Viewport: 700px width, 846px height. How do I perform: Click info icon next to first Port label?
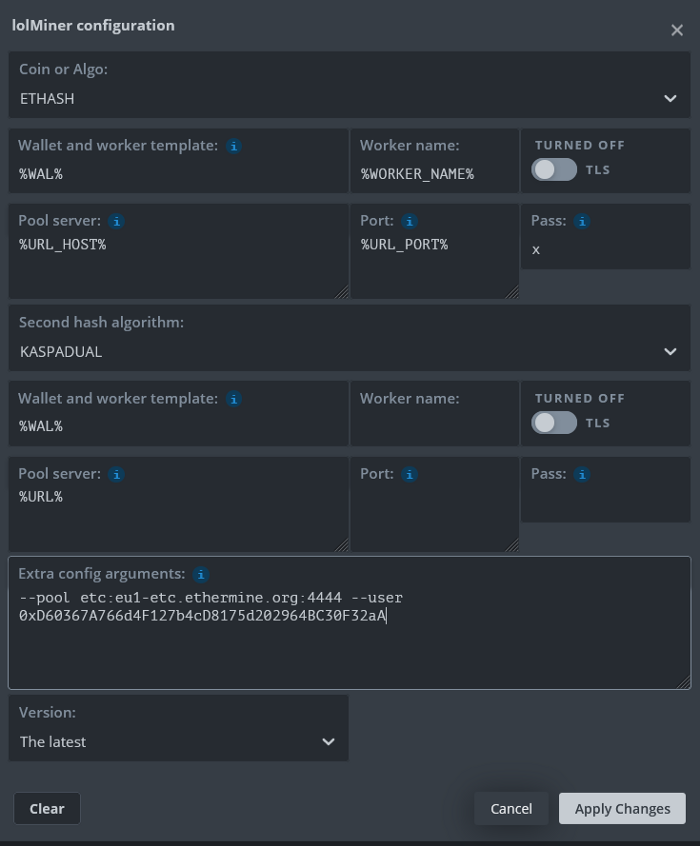click(409, 221)
